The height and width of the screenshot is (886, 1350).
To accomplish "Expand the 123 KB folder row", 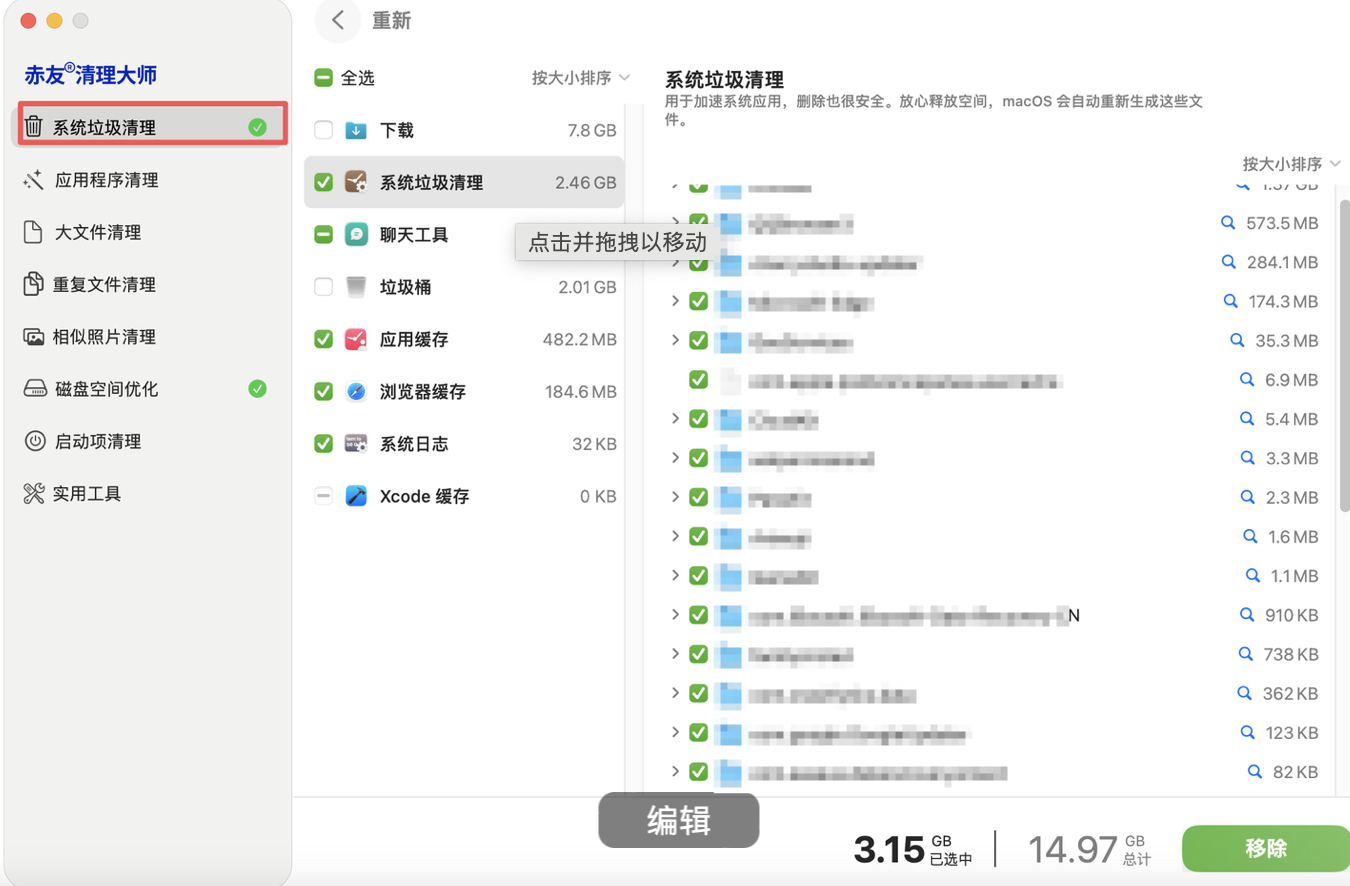I will 675,732.
